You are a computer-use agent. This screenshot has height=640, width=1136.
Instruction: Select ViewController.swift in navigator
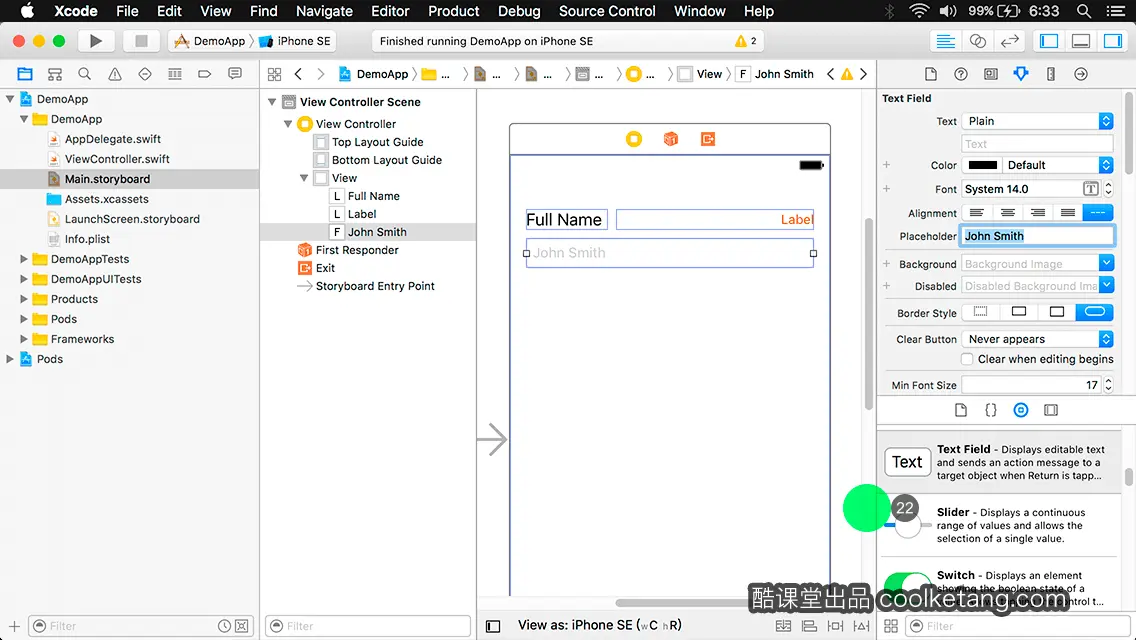tap(117, 159)
